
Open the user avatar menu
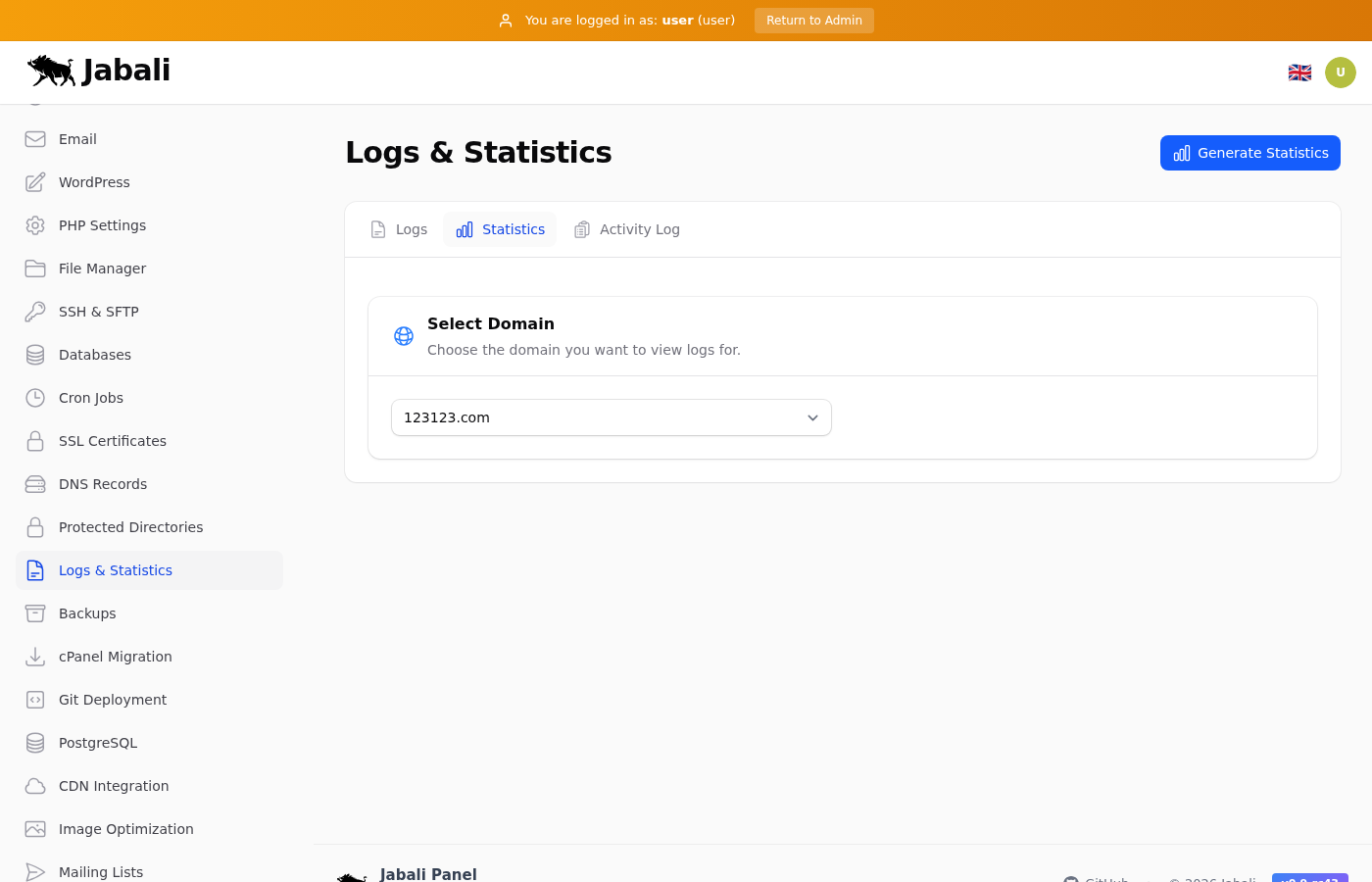(1340, 73)
